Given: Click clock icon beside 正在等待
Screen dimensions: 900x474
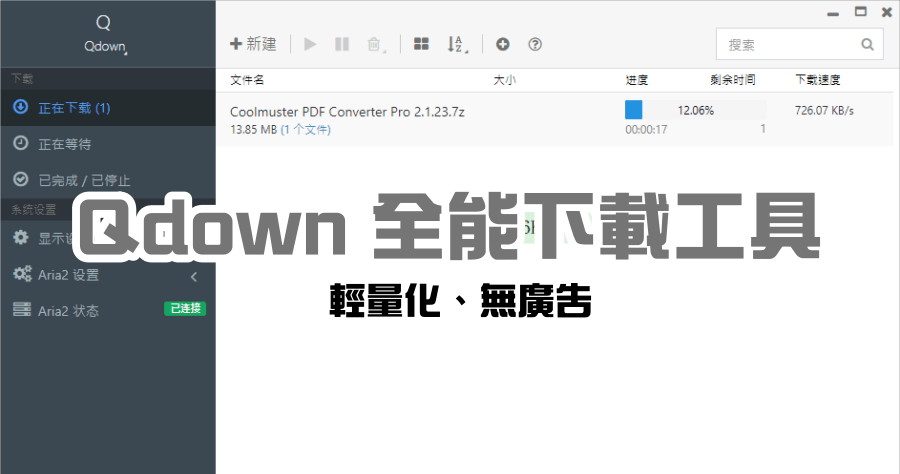Looking at the screenshot, I should tap(21, 143).
